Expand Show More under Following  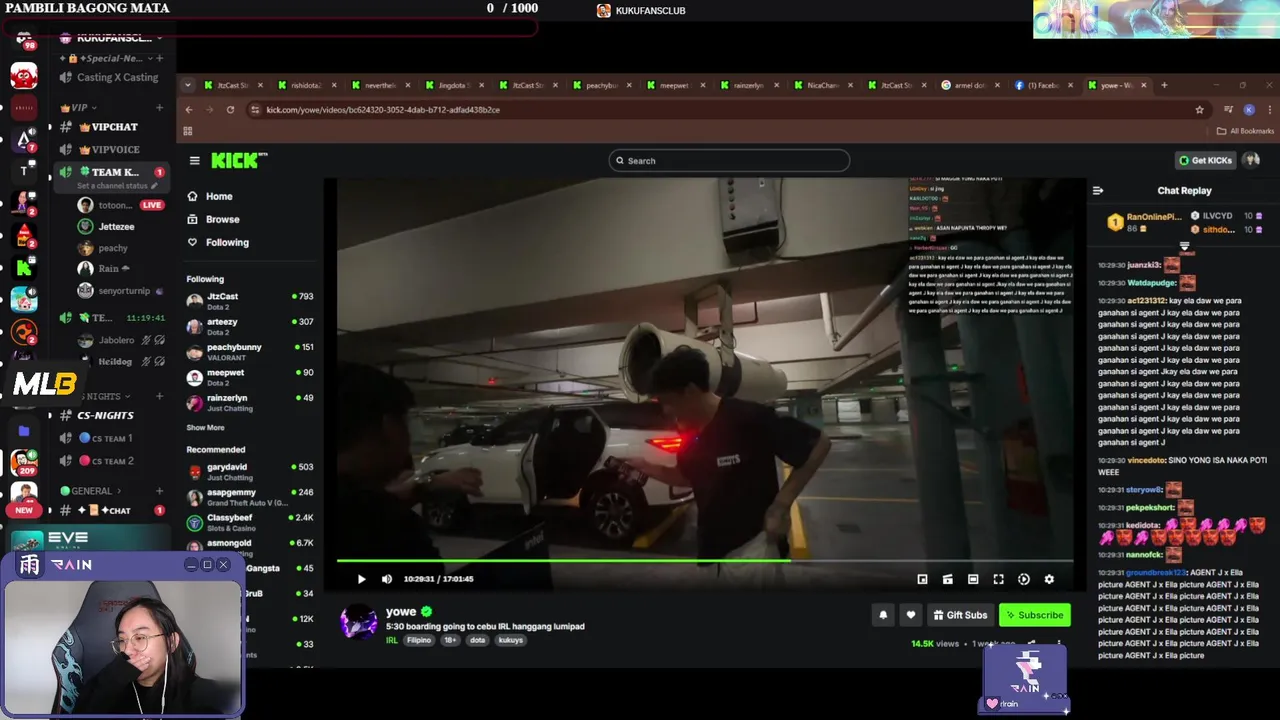[205, 428]
